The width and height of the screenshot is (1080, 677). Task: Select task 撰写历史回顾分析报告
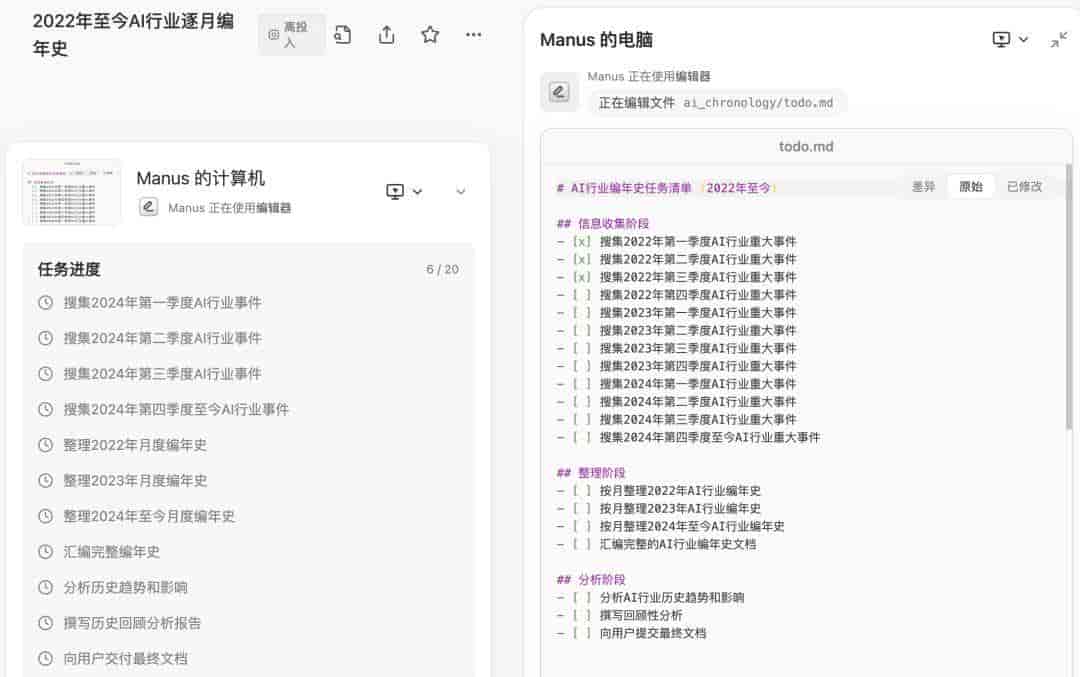tap(132, 623)
